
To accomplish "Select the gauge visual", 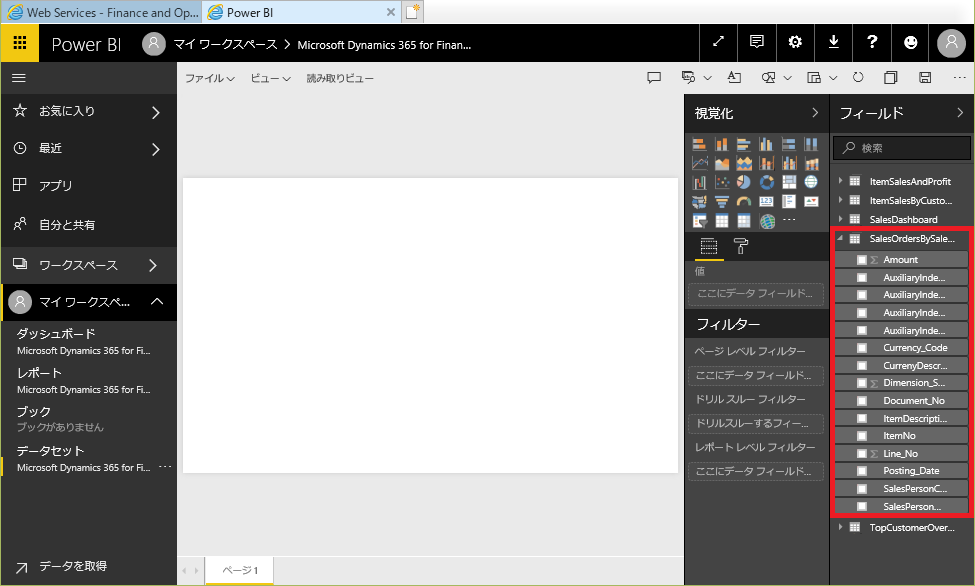I will click(x=744, y=202).
